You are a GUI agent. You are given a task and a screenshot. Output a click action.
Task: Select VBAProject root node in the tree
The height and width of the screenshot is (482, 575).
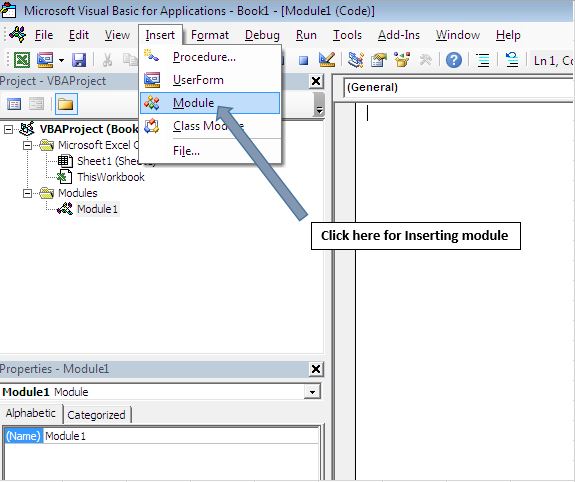79,129
